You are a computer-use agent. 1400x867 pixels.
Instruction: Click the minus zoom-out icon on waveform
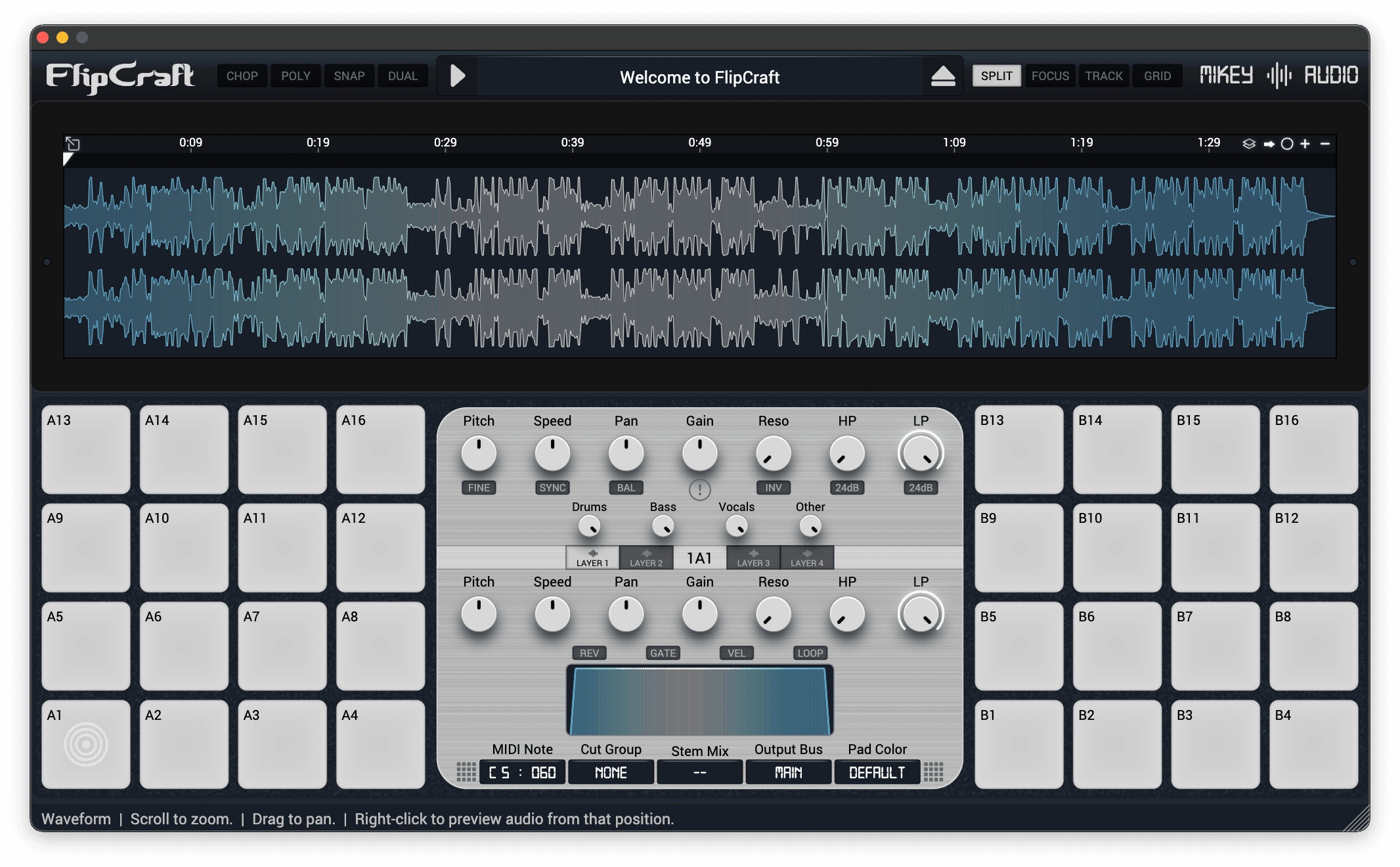click(x=1324, y=144)
